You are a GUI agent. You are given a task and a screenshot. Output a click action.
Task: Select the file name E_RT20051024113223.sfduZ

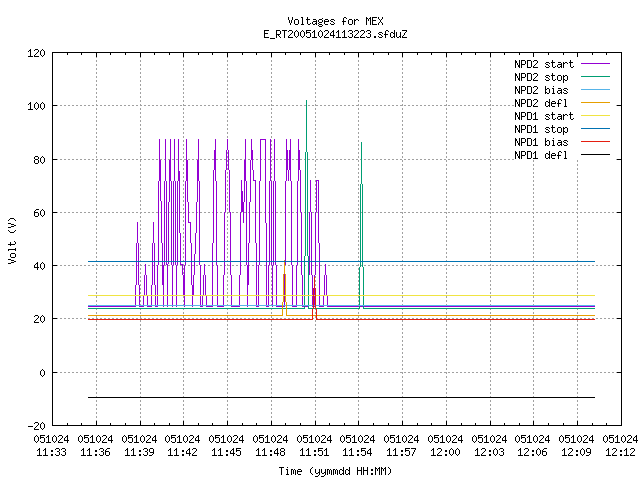click(x=335, y=34)
